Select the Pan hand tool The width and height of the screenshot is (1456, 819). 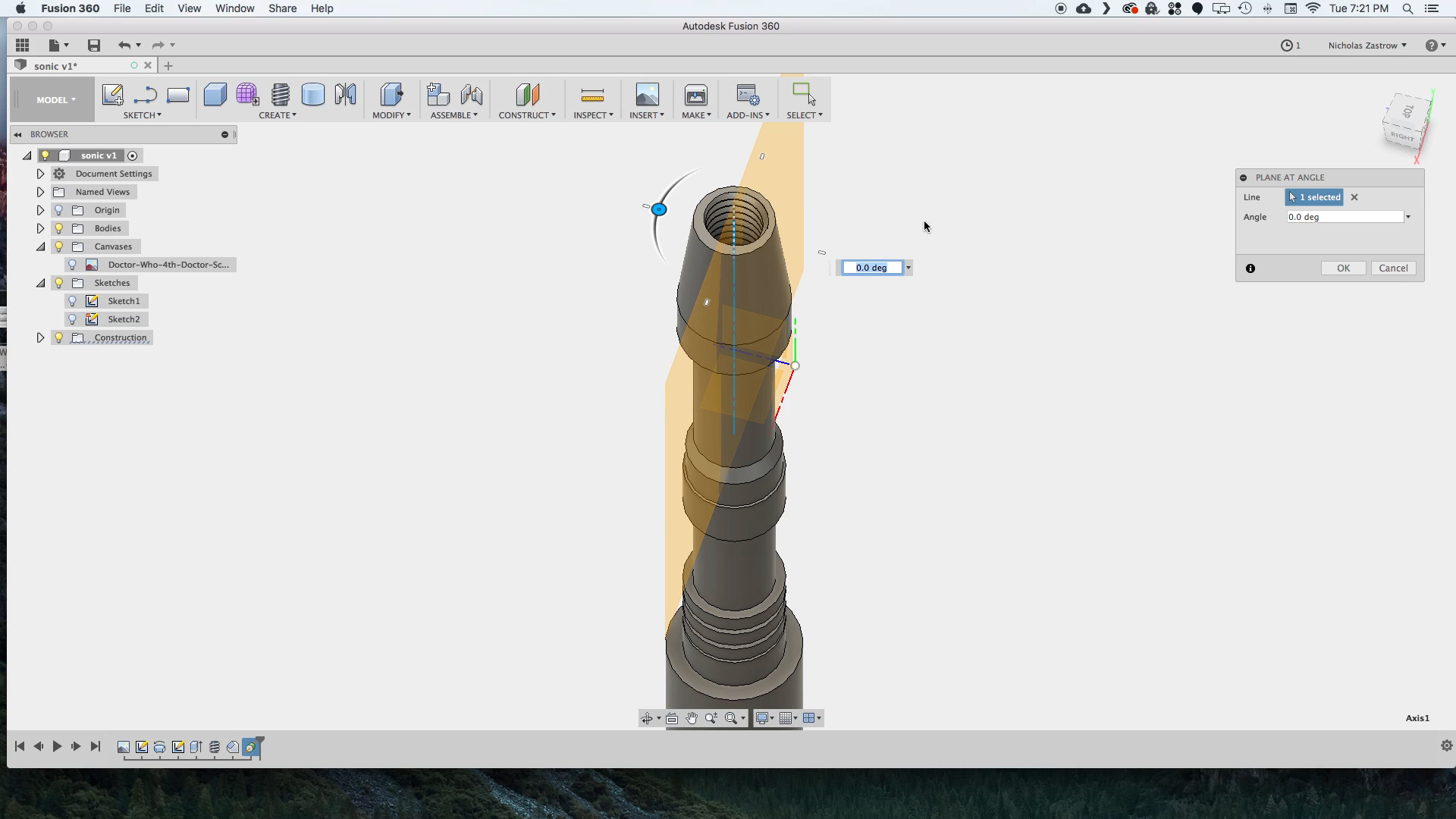692,718
